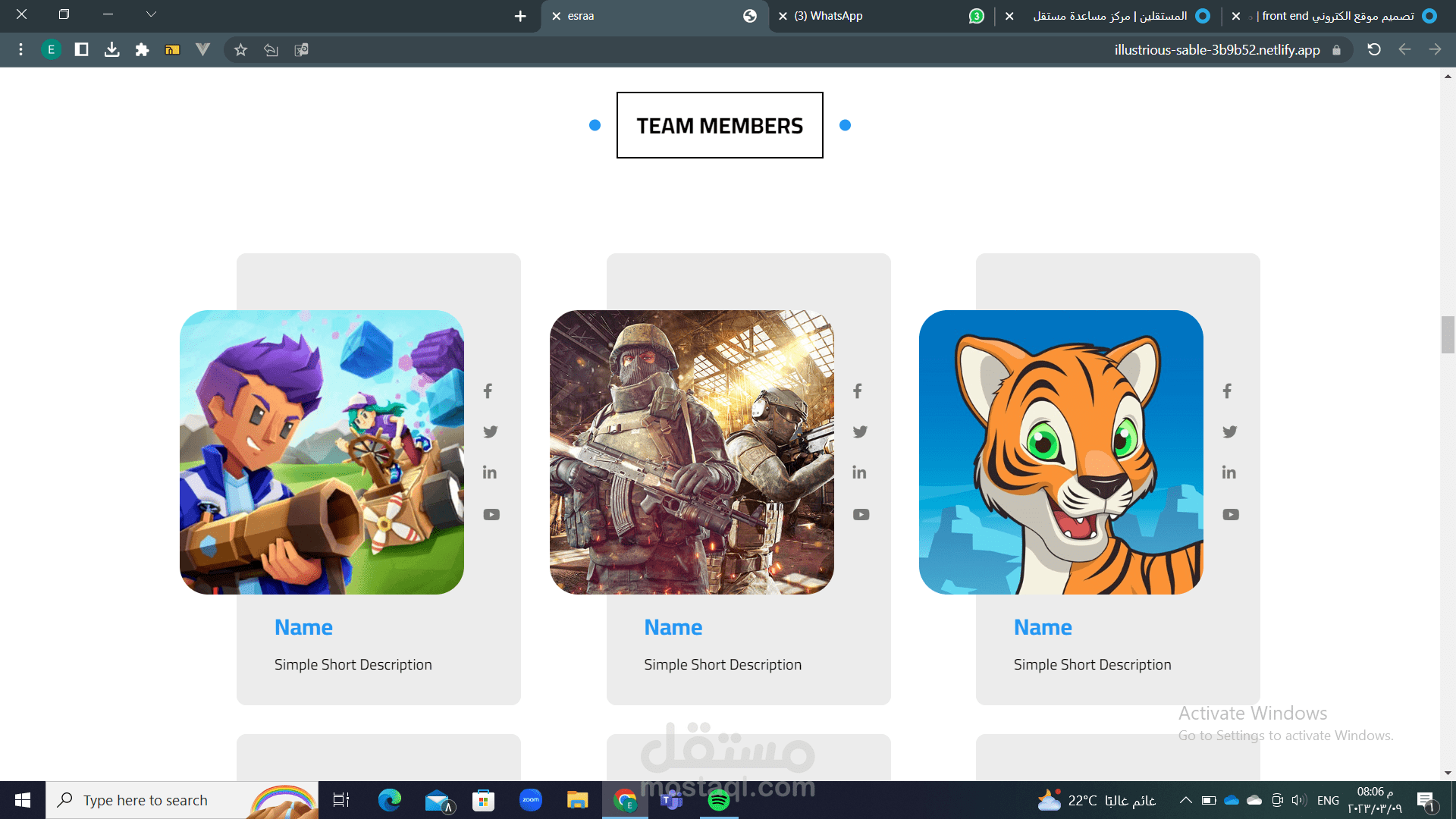Close the WhatsApp tab
1456x819 pixels.
coord(783,16)
